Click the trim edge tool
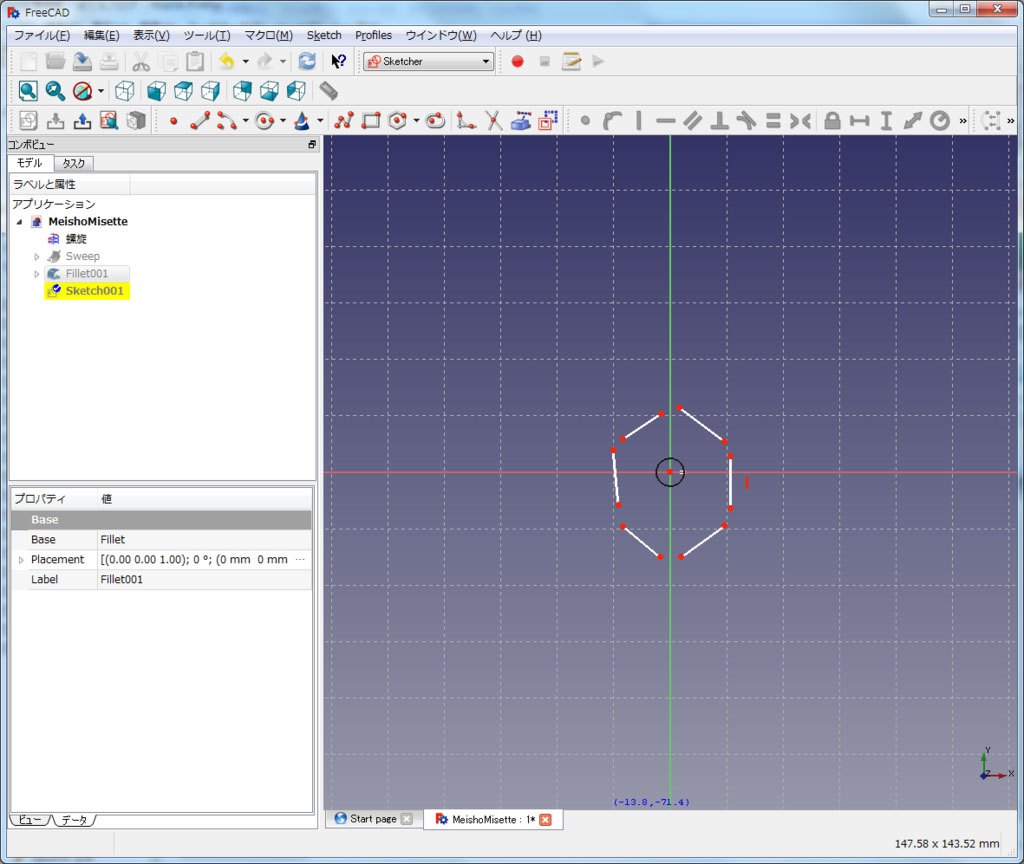 point(493,121)
